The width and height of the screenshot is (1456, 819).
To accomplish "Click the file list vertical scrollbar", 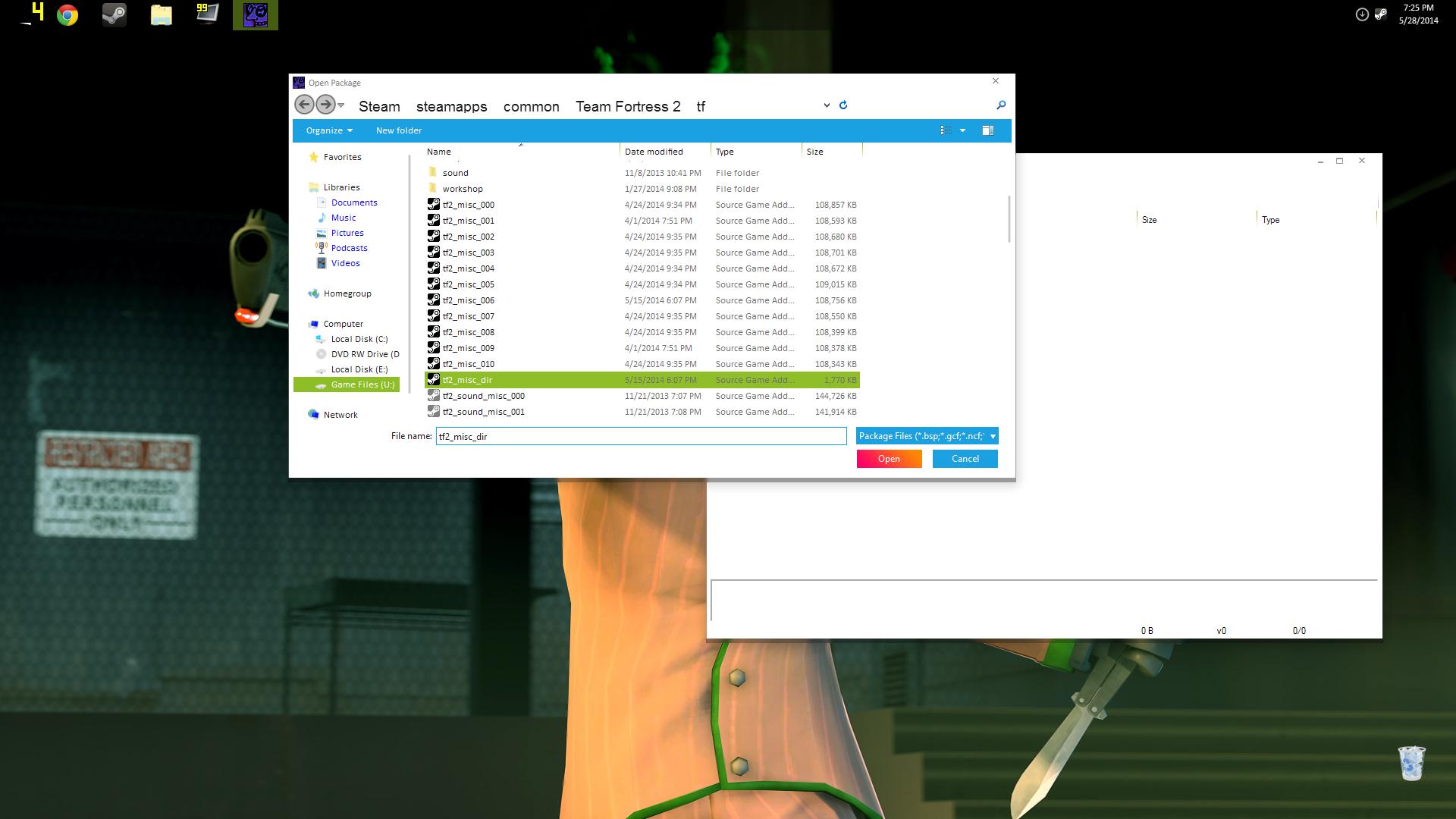I will pyautogui.click(x=1009, y=220).
